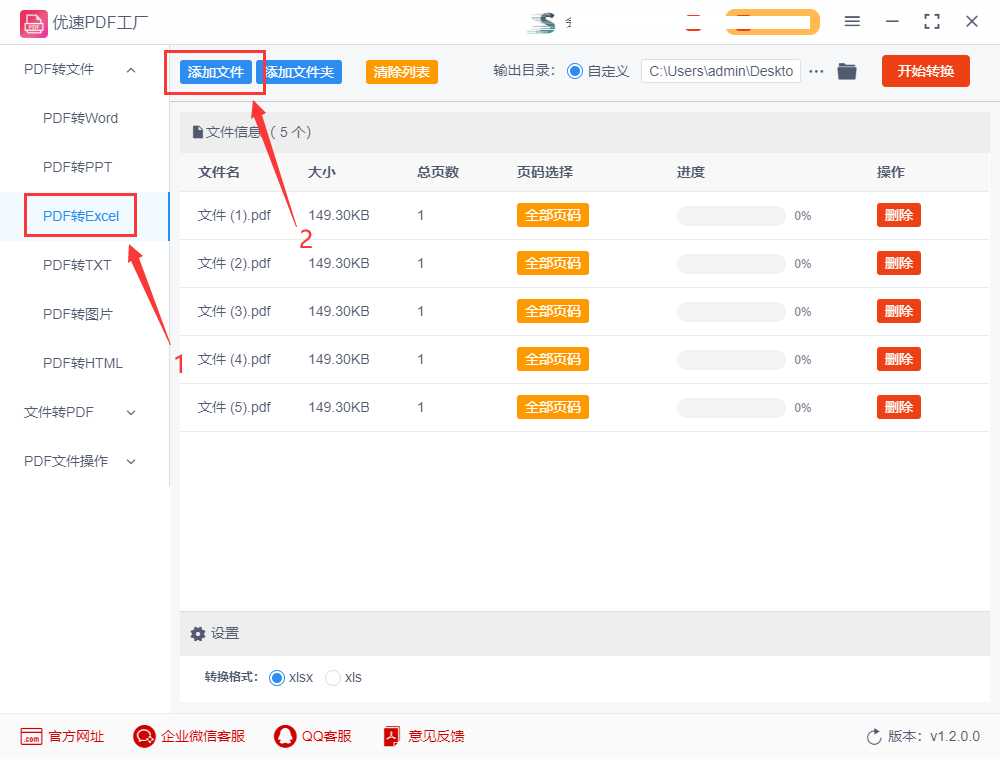The width and height of the screenshot is (1000, 760).
Task: Select file name 文件 (2).pdf
Action: tap(234, 263)
